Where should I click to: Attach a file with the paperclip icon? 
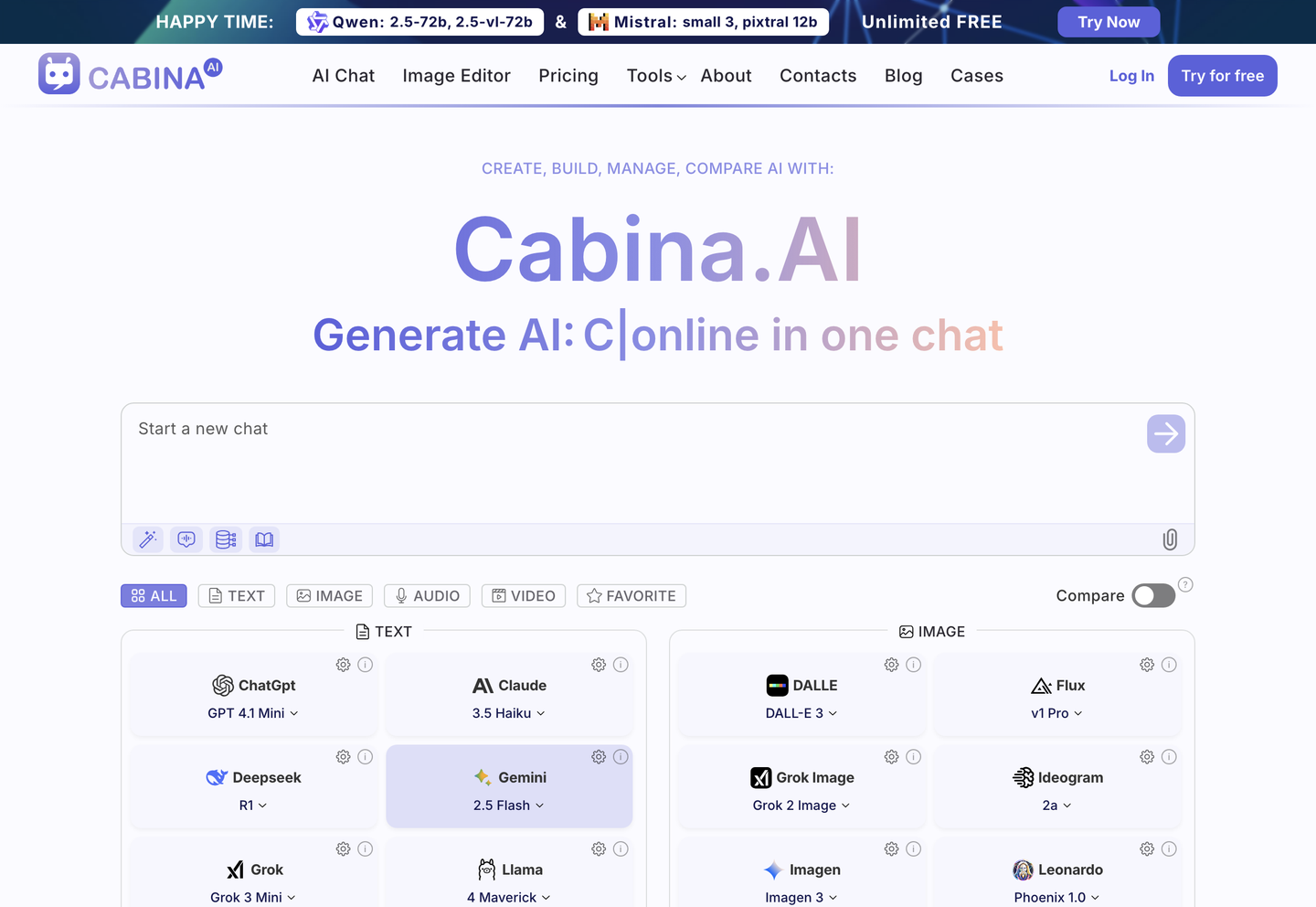[x=1170, y=539]
